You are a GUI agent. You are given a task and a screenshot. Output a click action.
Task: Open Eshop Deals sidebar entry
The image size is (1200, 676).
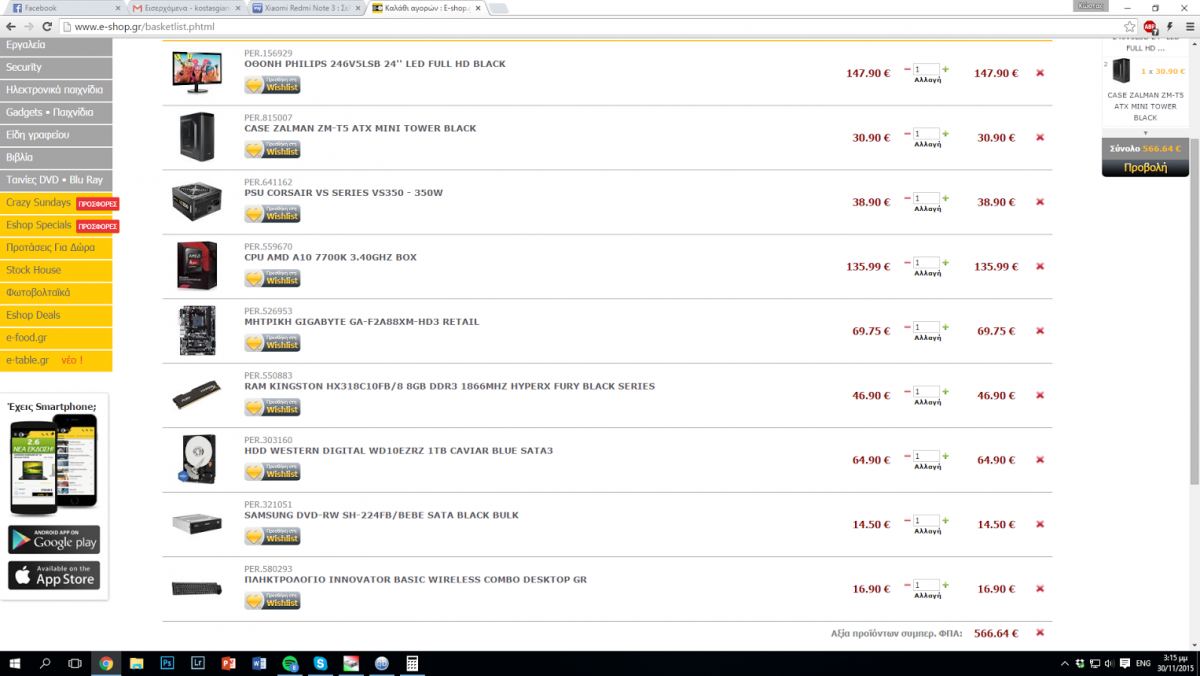coord(56,315)
